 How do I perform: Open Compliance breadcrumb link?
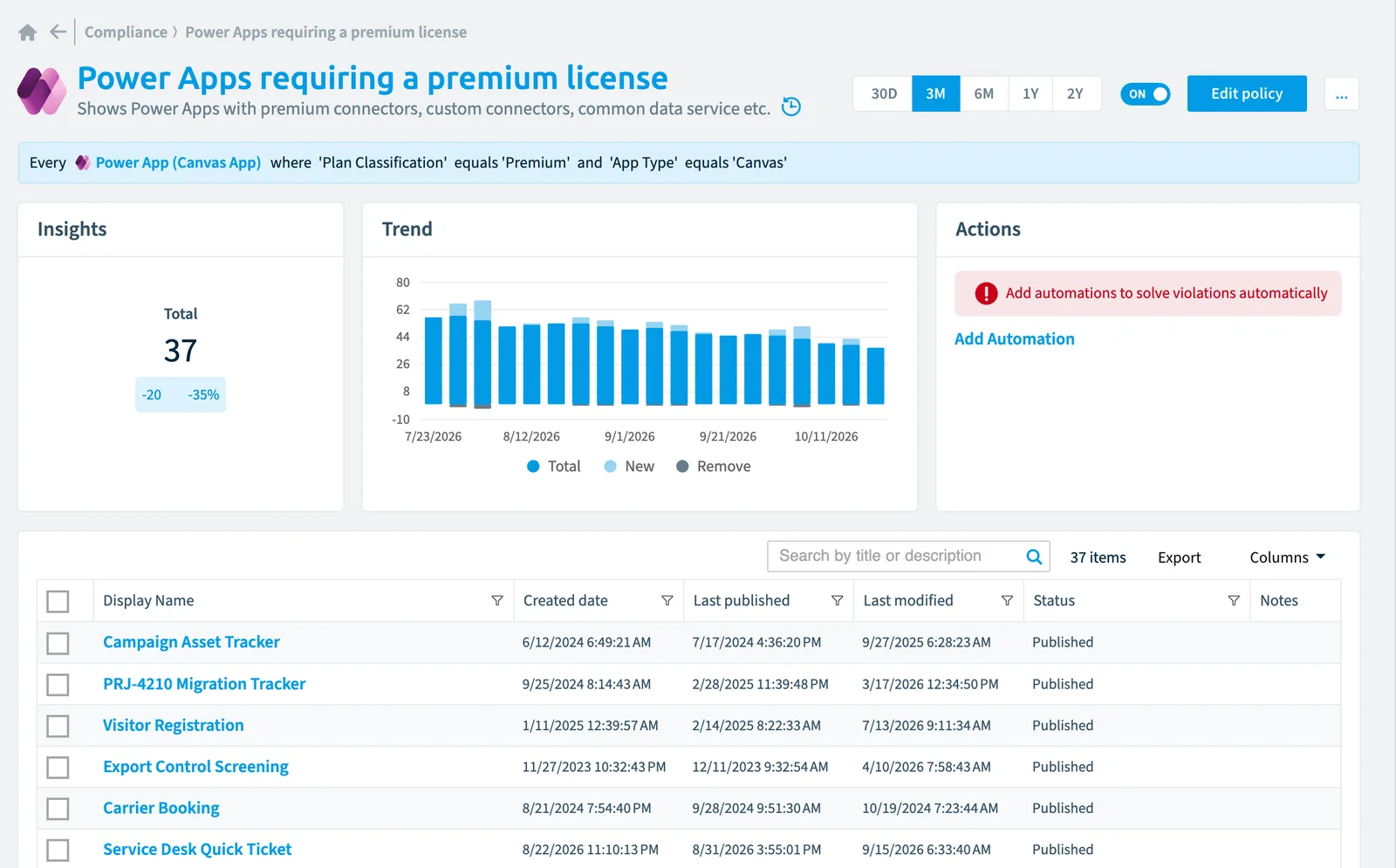(x=126, y=32)
